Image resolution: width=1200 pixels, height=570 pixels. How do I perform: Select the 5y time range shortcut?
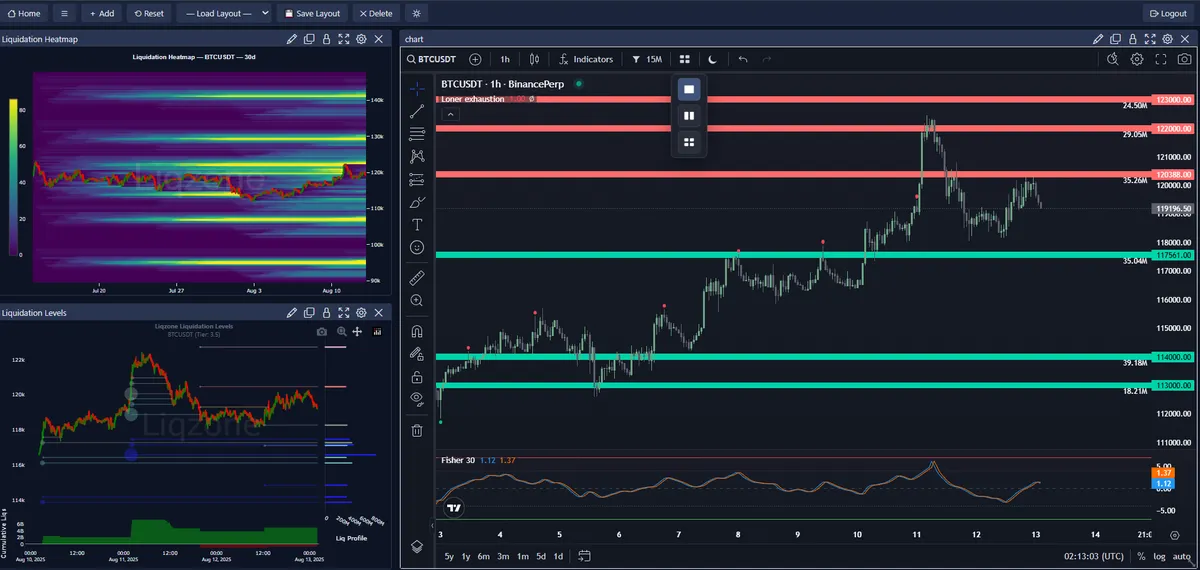coord(449,556)
